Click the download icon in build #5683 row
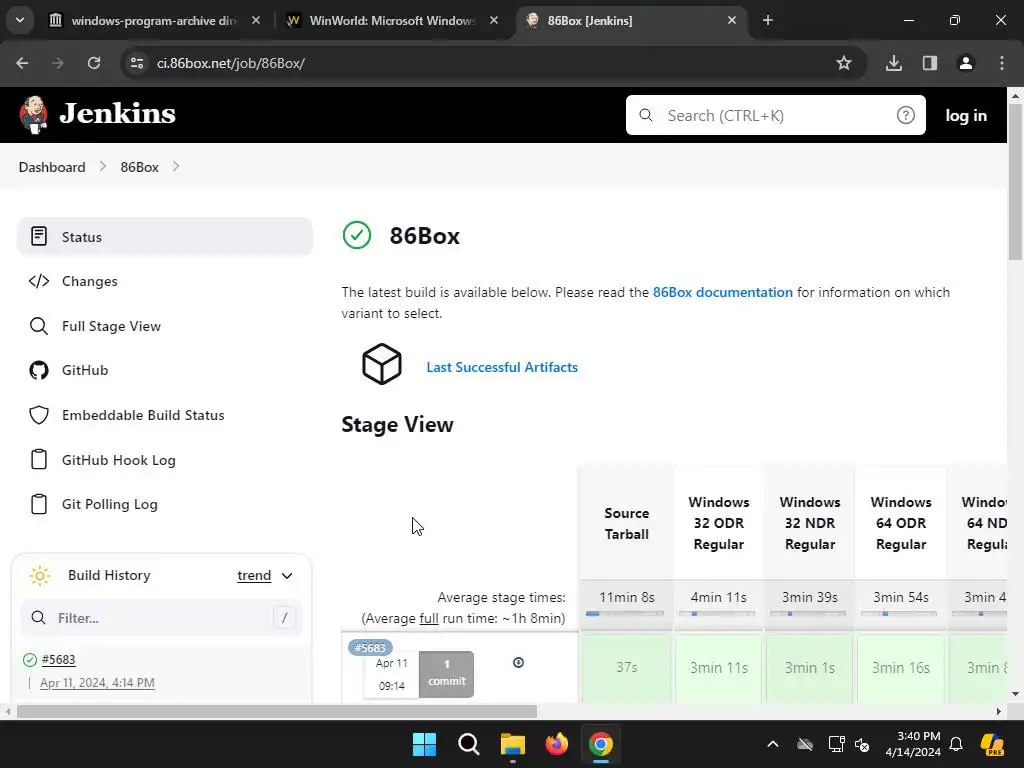Viewport: 1024px width, 768px height. click(x=519, y=662)
